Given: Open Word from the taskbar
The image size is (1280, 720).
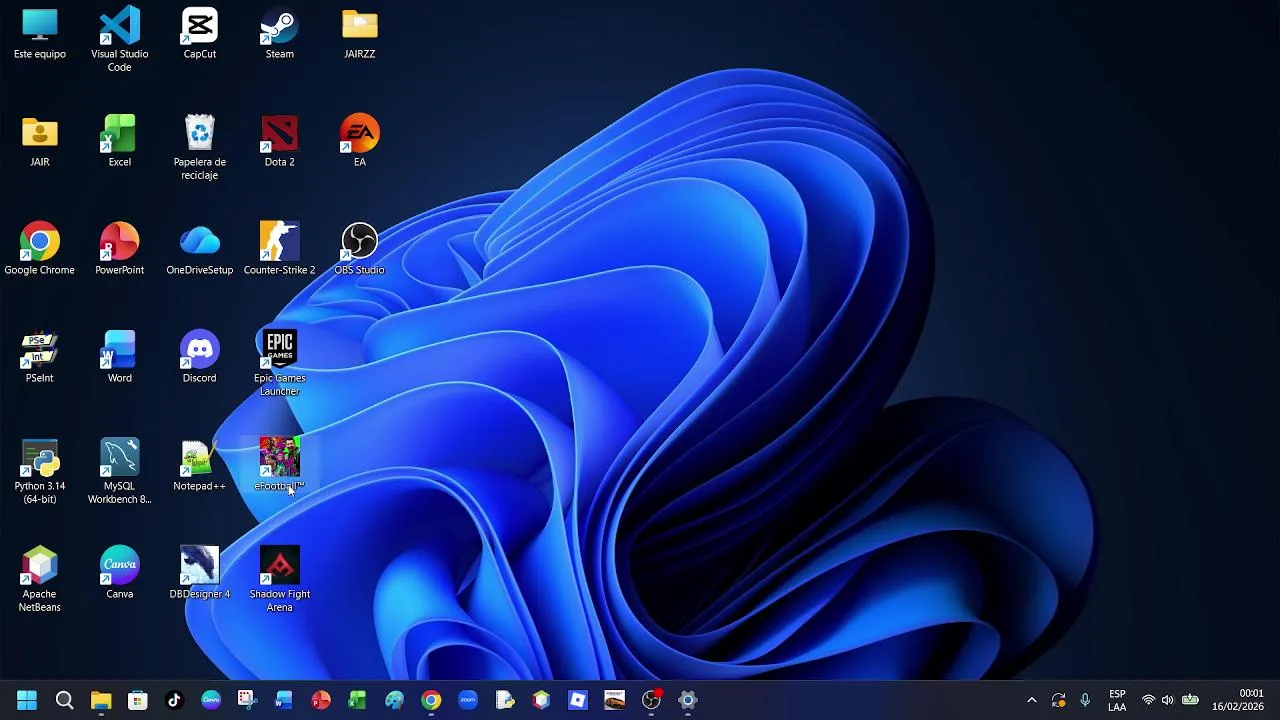Looking at the screenshot, I should [284, 700].
